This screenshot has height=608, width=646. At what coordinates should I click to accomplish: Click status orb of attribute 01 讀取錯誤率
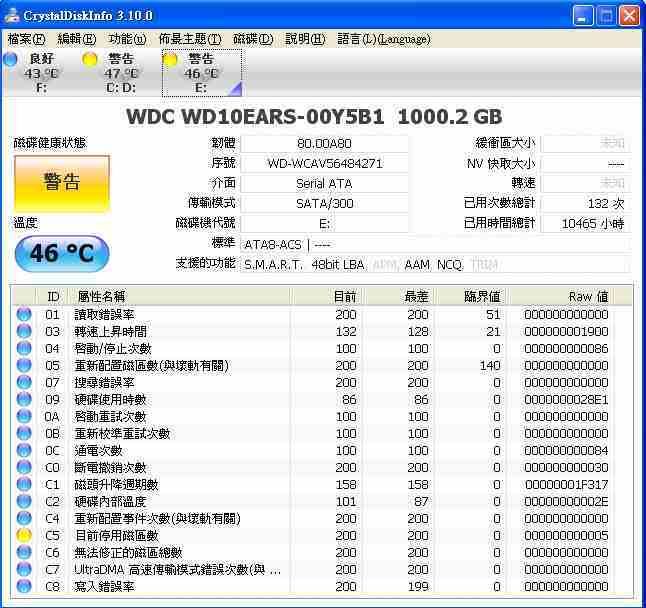pos(24,314)
